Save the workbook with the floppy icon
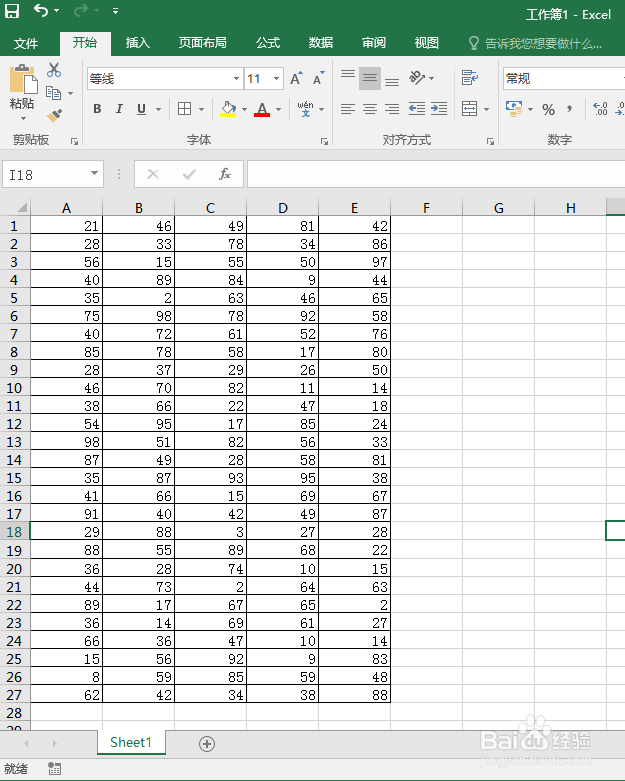 [12, 10]
